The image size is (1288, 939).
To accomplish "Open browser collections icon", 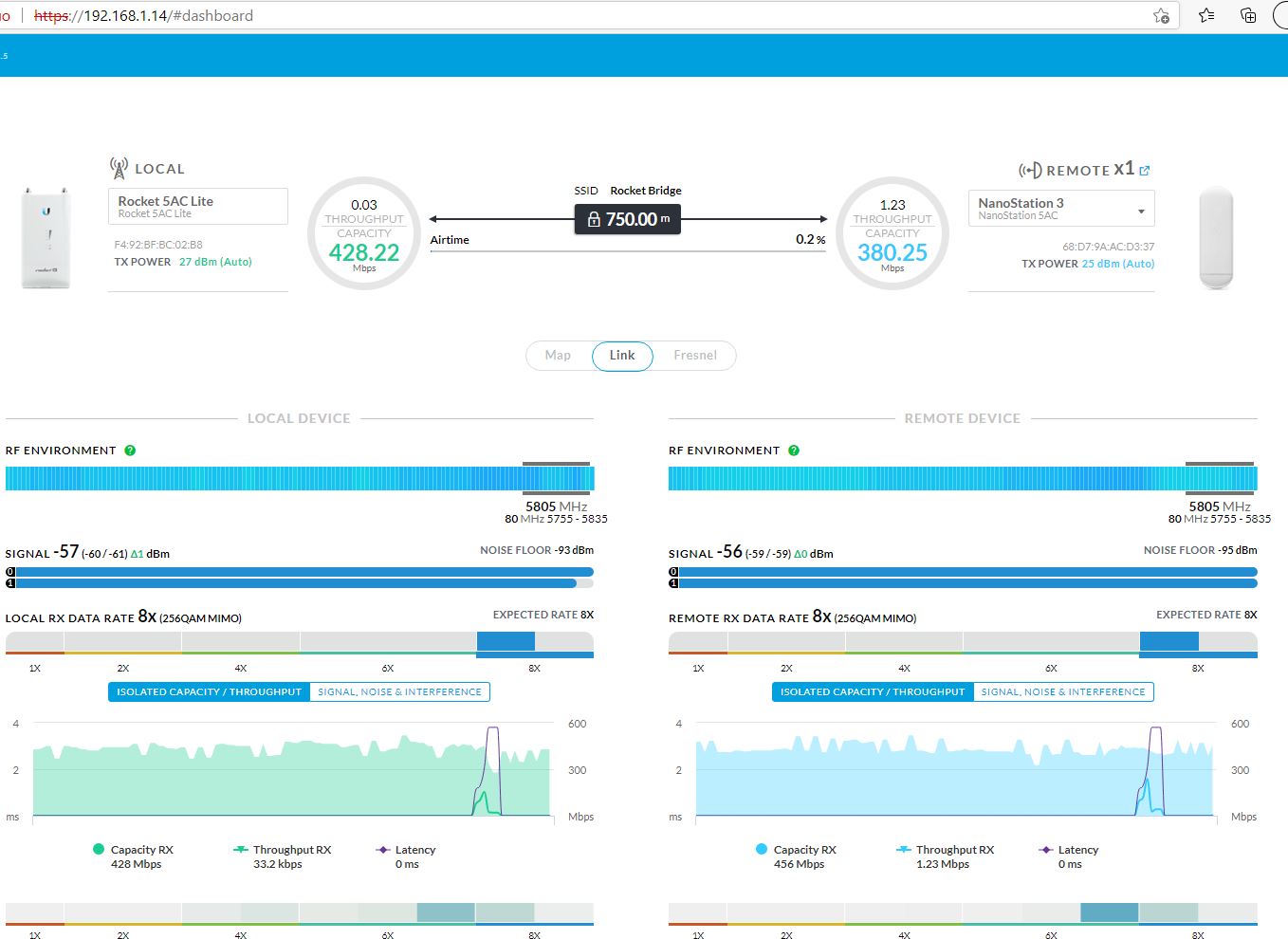I will click(1248, 15).
